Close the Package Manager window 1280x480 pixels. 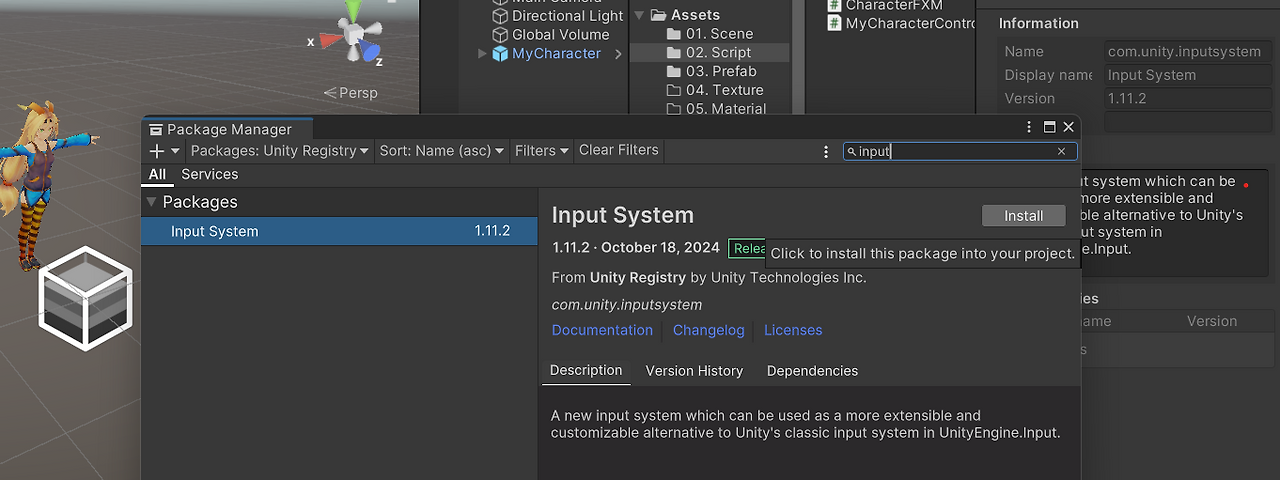pyautogui.click(x=1068, y=127)
